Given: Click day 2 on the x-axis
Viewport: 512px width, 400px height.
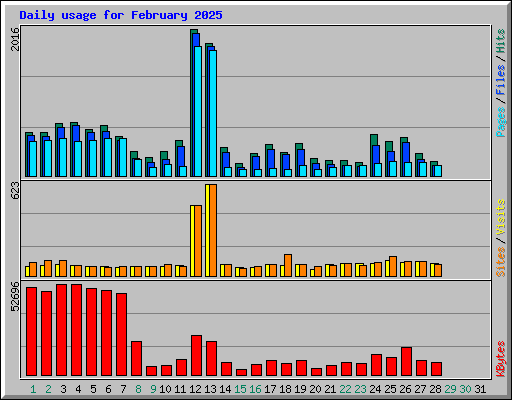Looking at the screenshot, I should click(48, 389).
